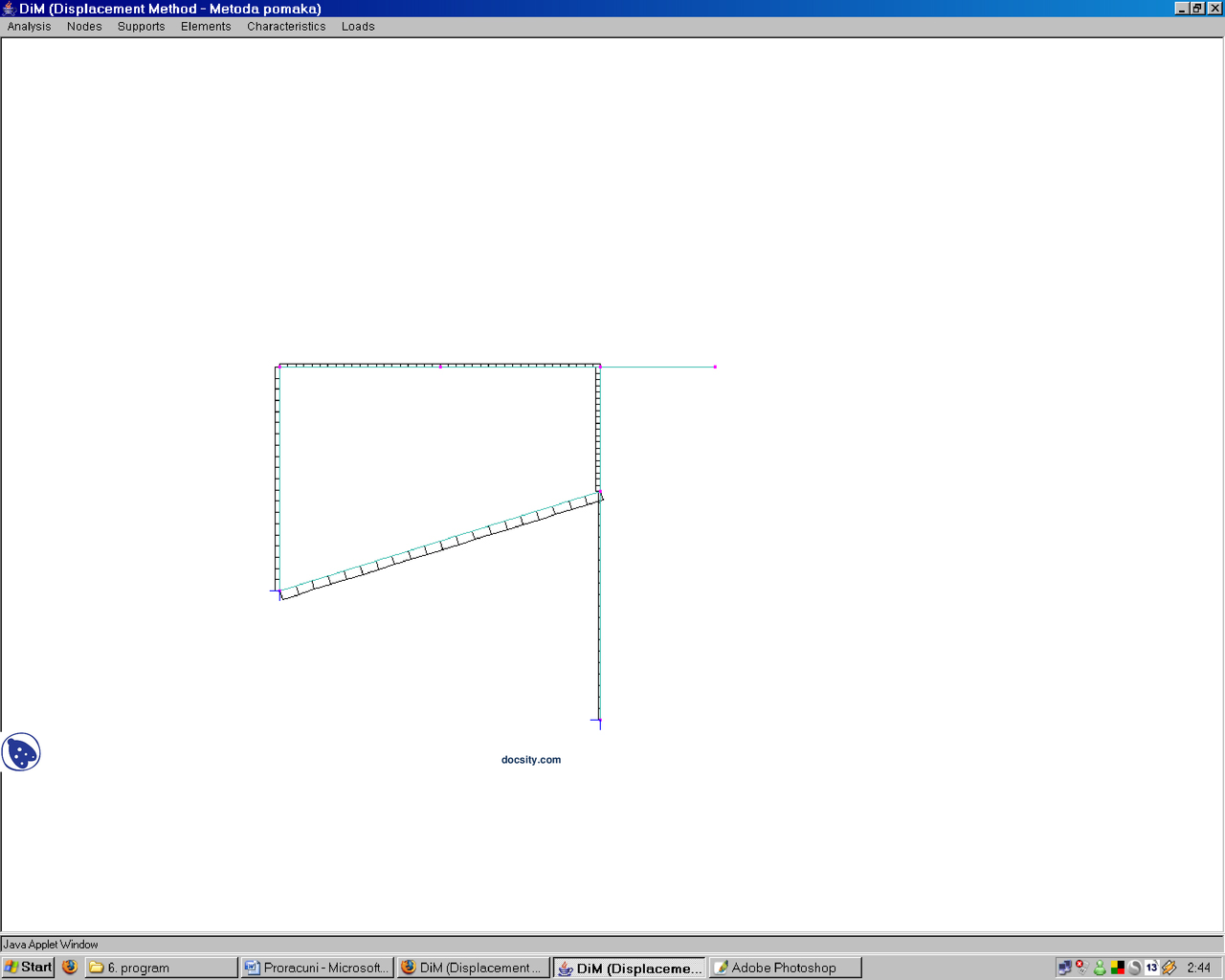Image resolution: width=1225 pixels, height=980 pixels.
Task: Click the Windows Start button
Action: click(x=28, y=968)
